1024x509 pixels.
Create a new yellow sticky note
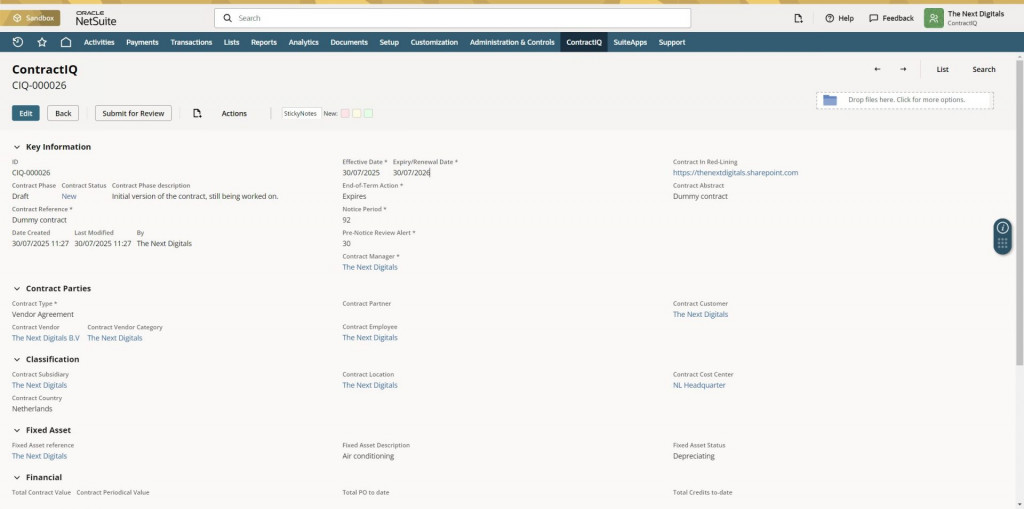(357, 114)
